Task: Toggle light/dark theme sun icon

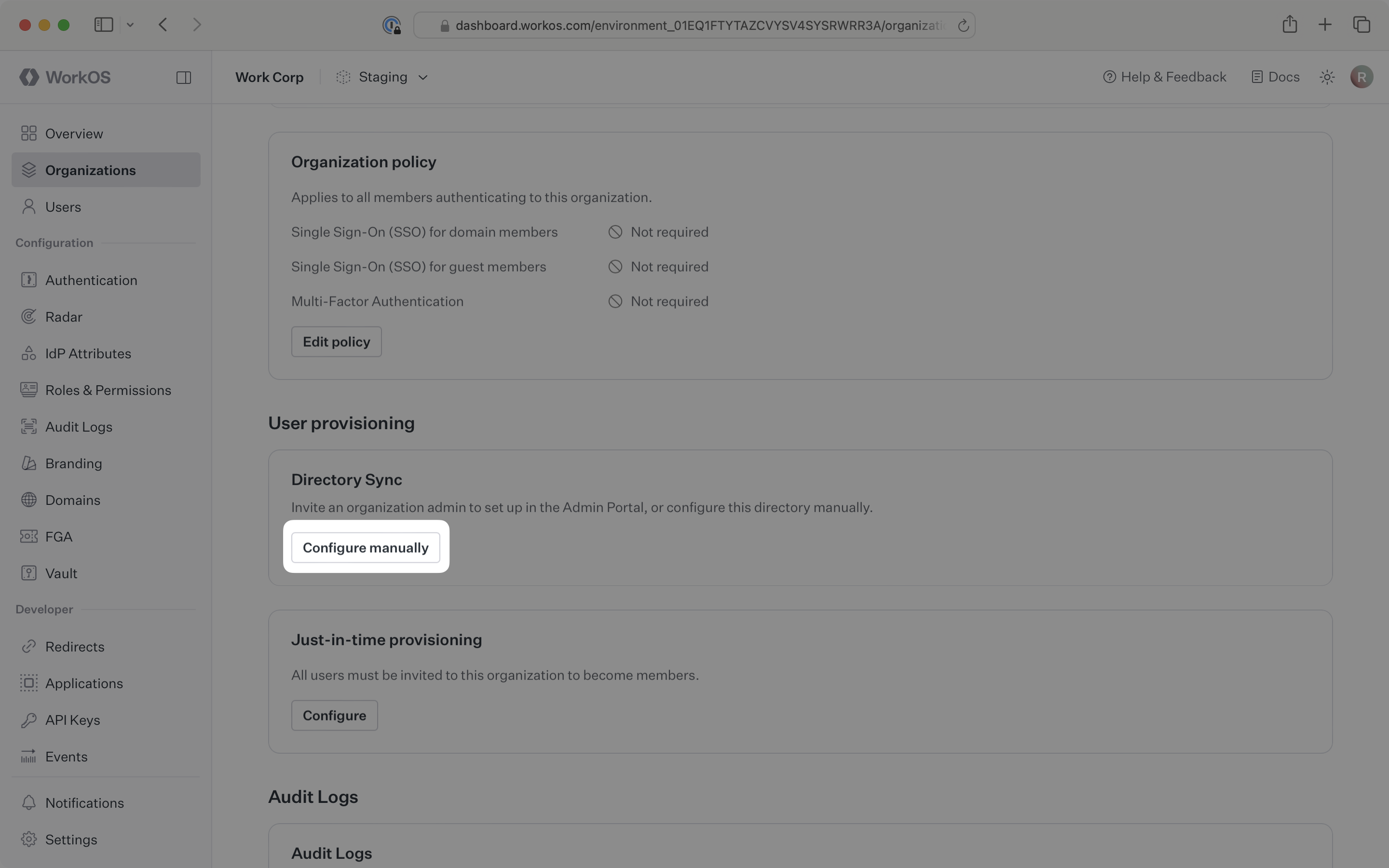Action: point(1326,77)
